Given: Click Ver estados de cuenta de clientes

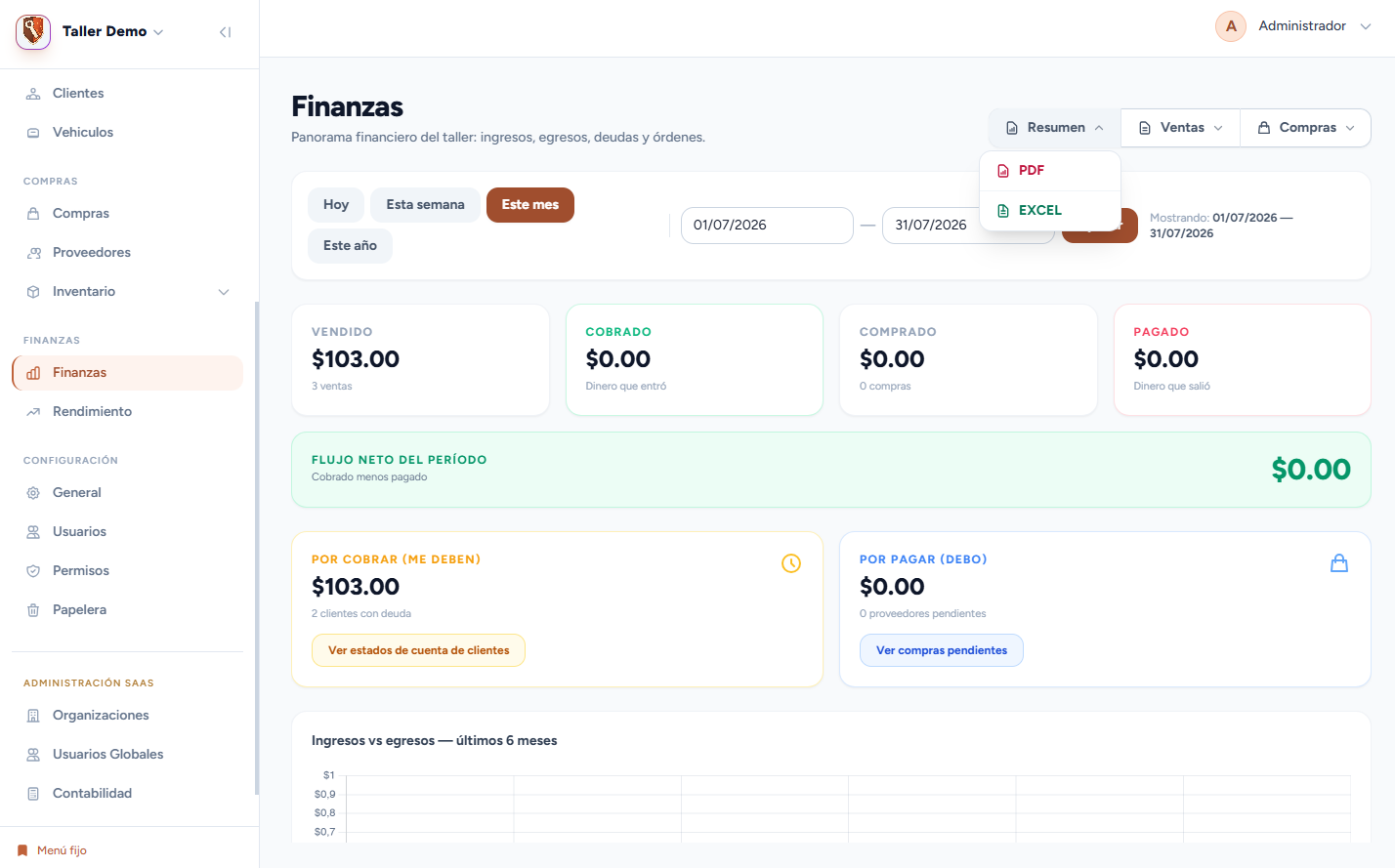Looking at the screenshot, I should [418, 650].
